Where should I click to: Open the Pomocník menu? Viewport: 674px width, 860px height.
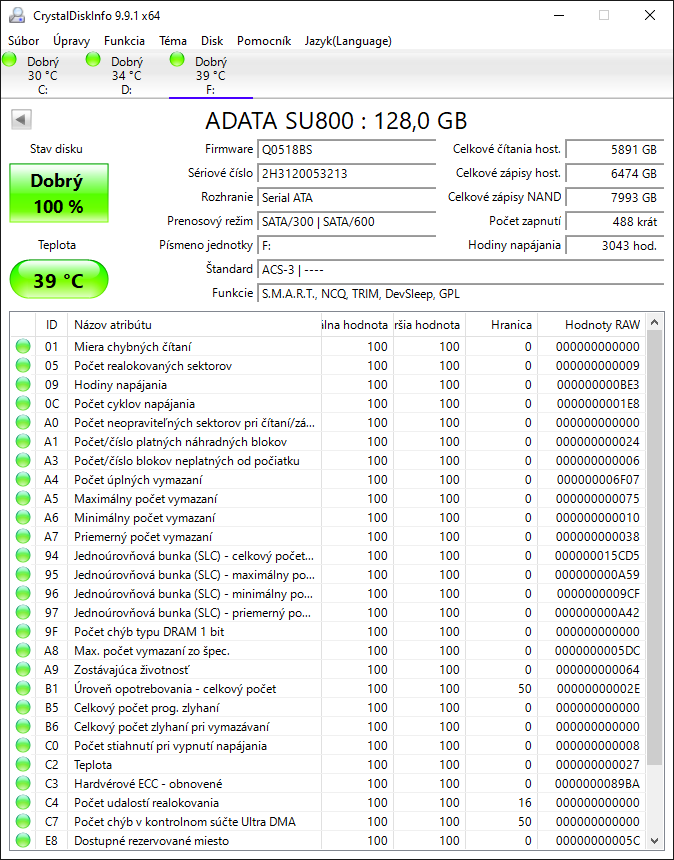[264, 41]
